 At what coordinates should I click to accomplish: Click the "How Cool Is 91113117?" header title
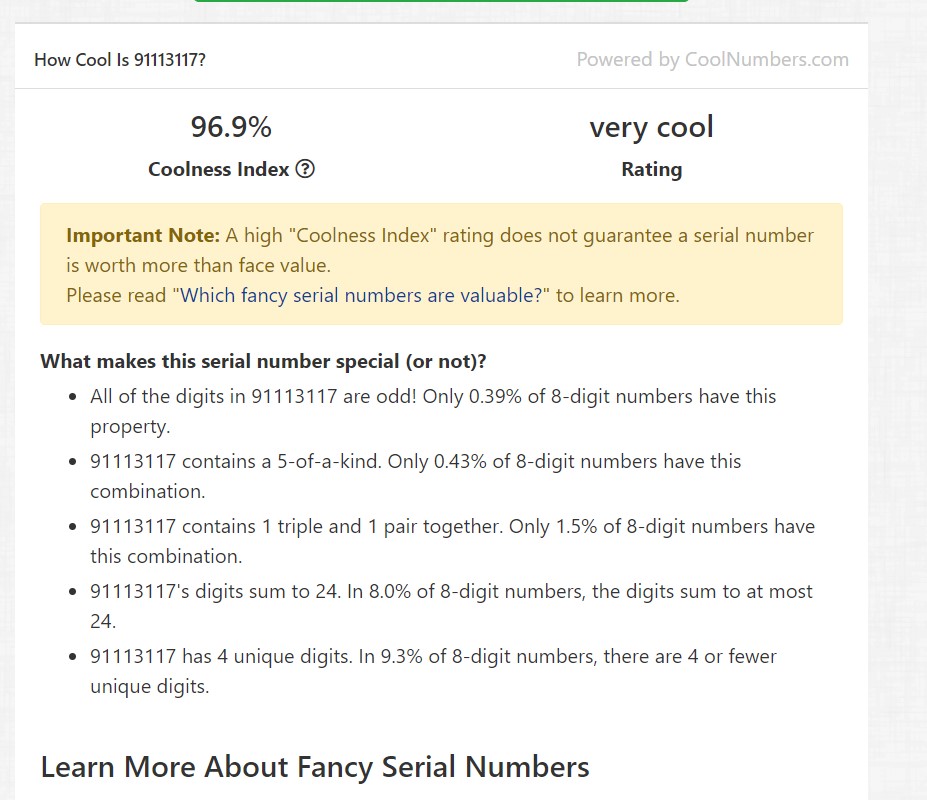[x=120, y=59]
